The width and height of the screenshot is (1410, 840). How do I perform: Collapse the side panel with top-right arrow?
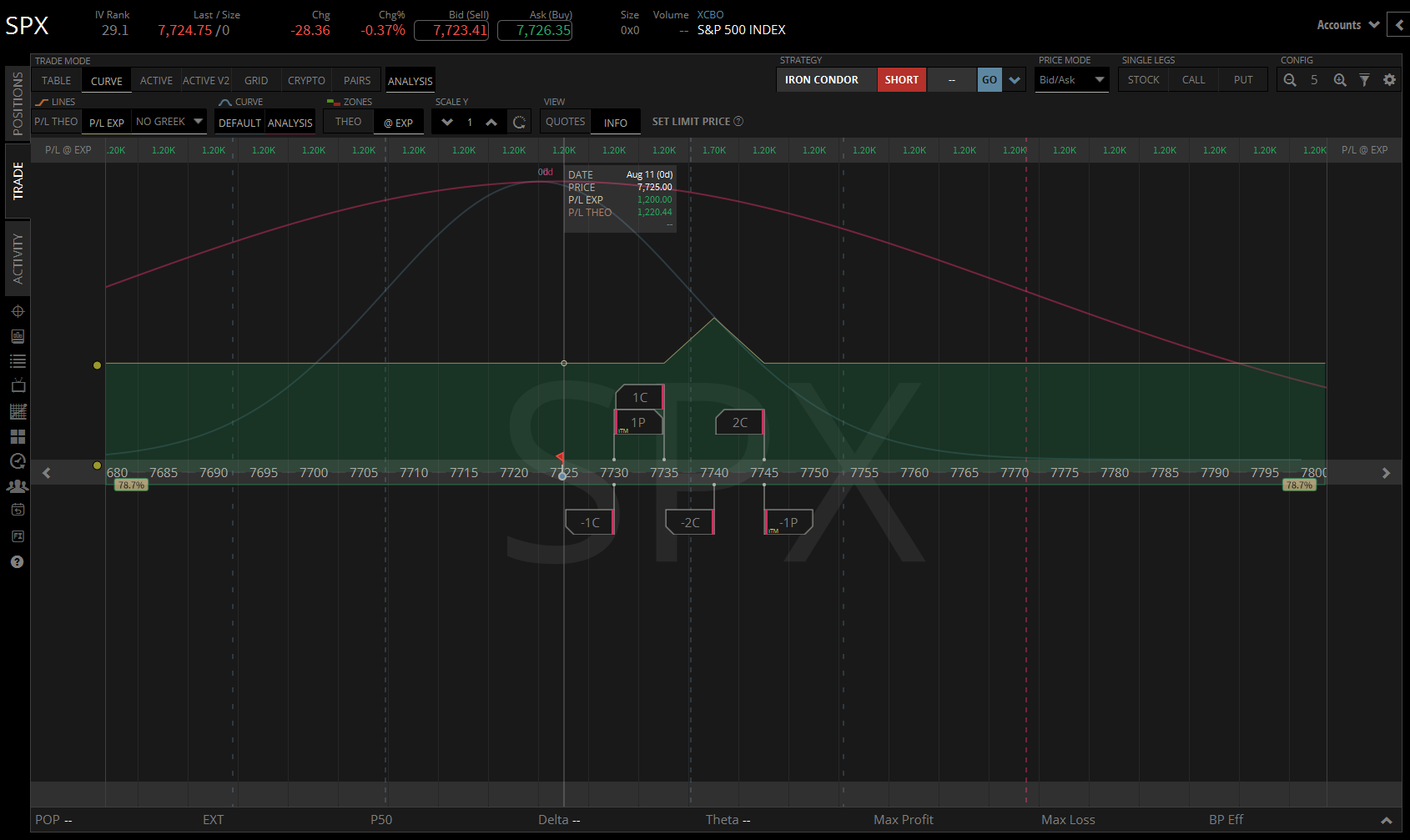click(1398, 25)
